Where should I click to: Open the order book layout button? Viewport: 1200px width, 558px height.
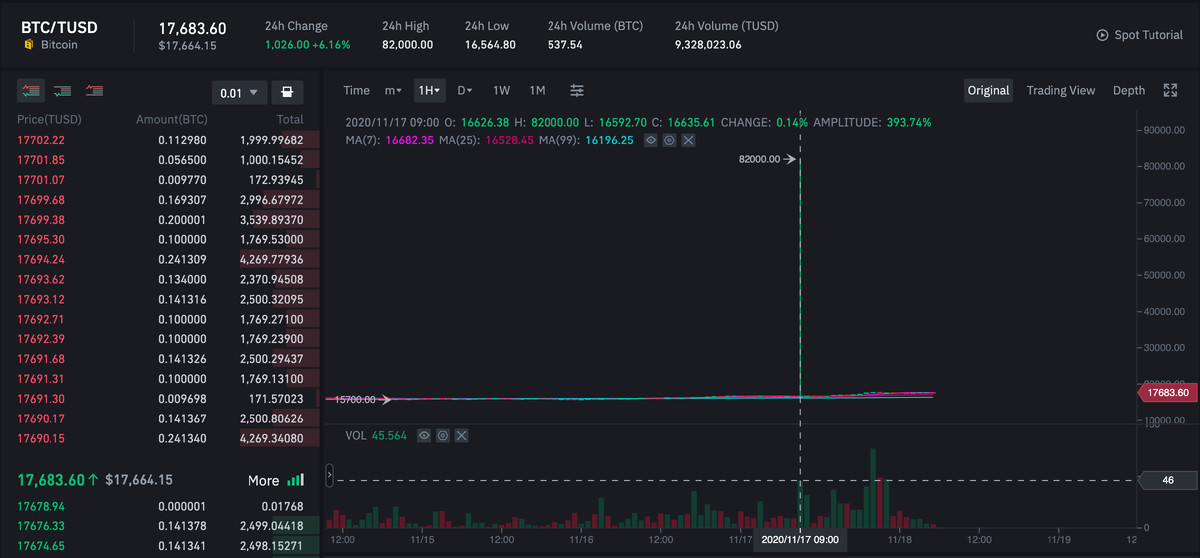click(x=287, y=92)
